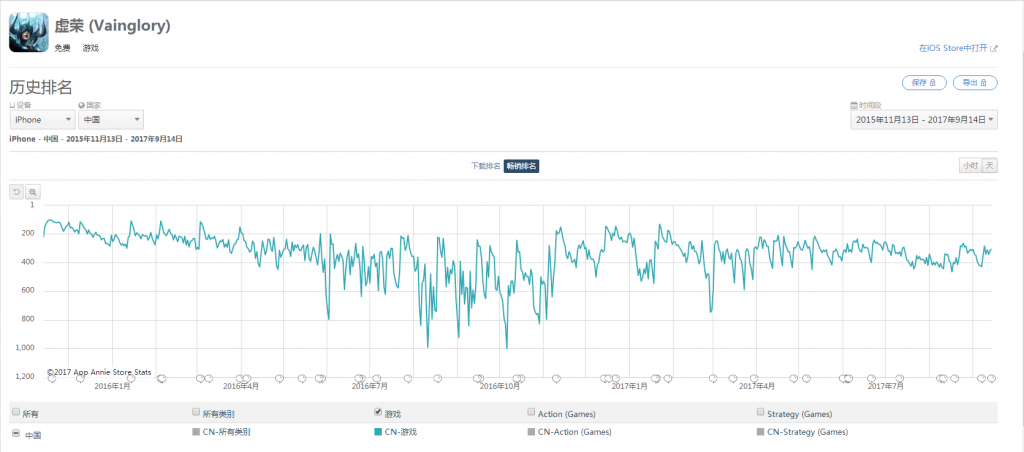The height and width of the screenshot is (452, 1024).
Task: Click the chart zoom magnifier icon
Action: click(32, 191)
